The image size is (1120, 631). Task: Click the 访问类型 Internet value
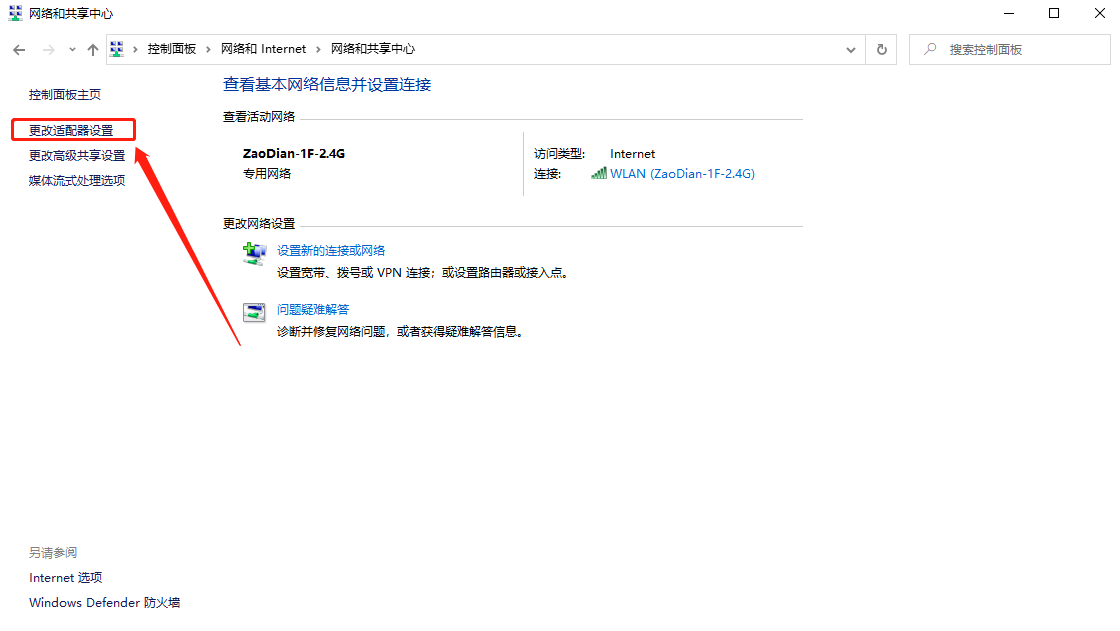[632, 154]
